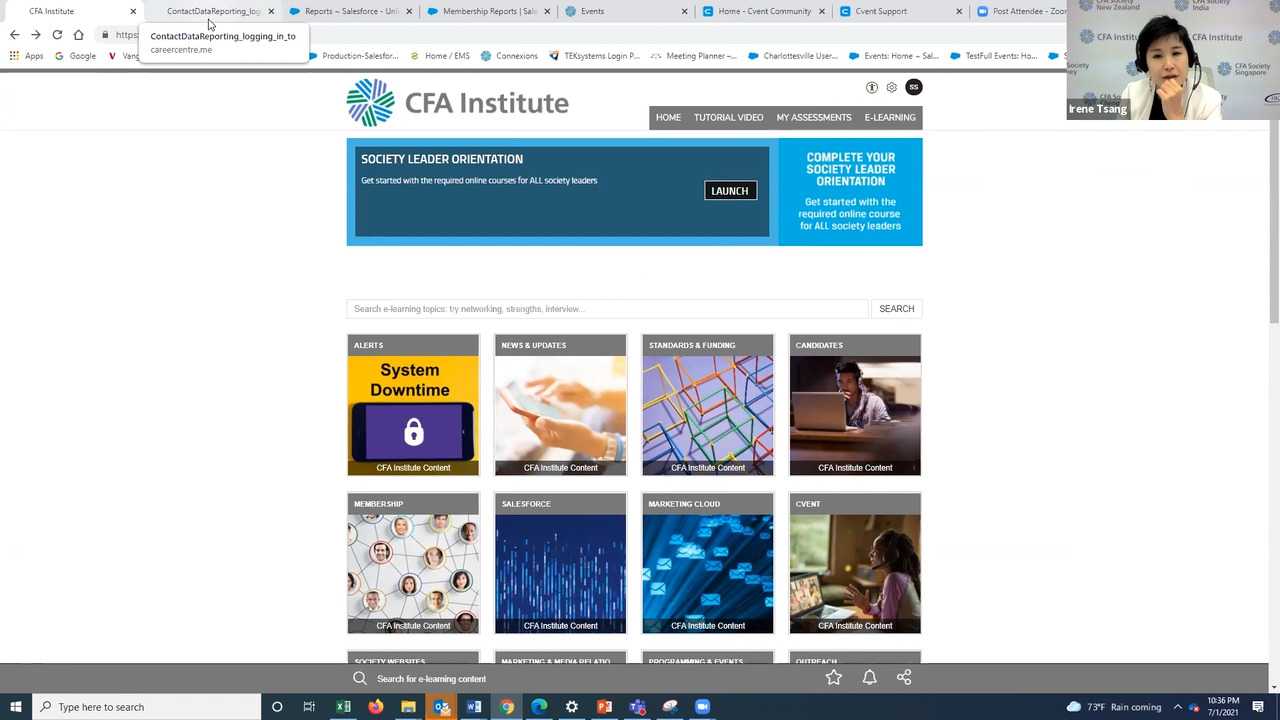1280x720 pixels.
Task: Go to the HOME menu item
Action: coord(668,118)
